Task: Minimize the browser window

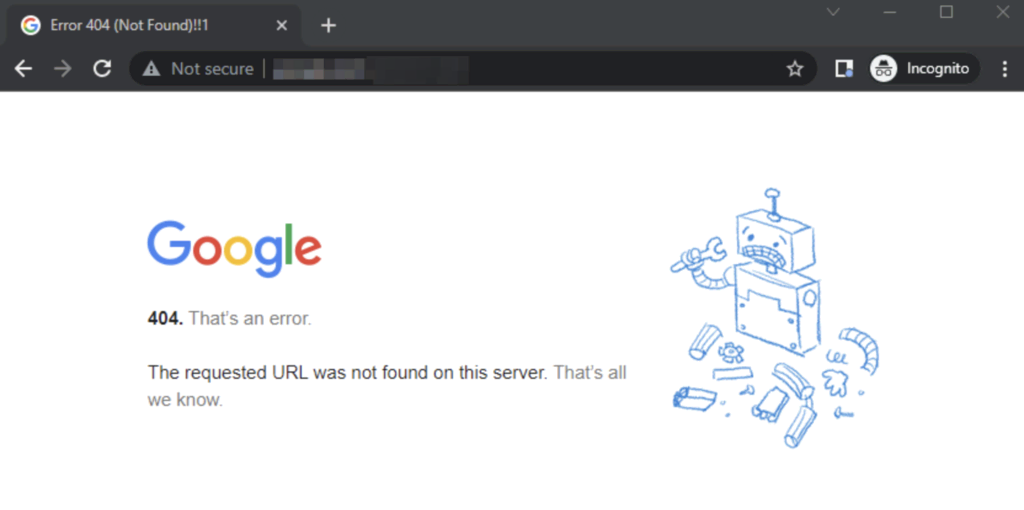Action: point(890,12)
